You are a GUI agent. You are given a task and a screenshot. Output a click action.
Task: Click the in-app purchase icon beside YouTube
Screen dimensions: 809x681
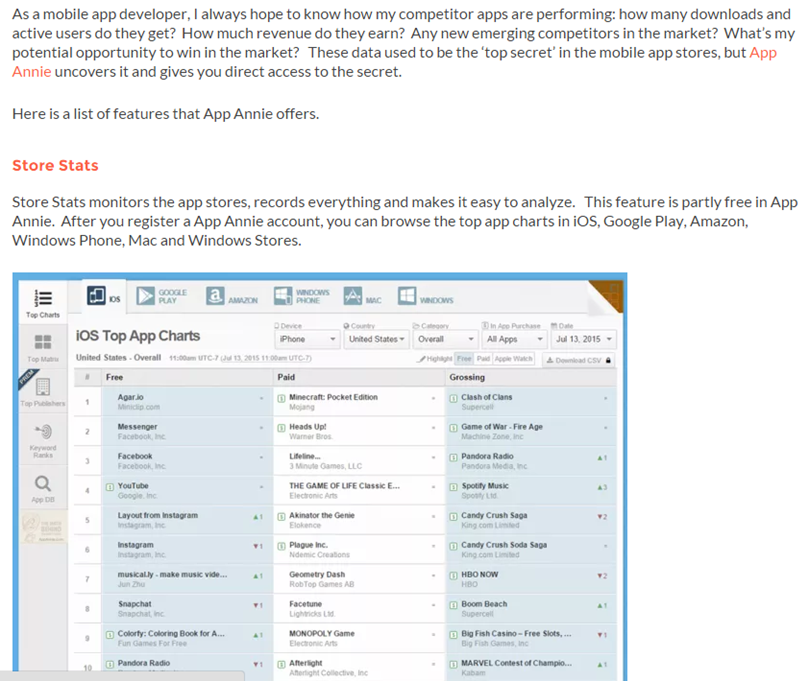pyautogui.click(x=109, y=487)
